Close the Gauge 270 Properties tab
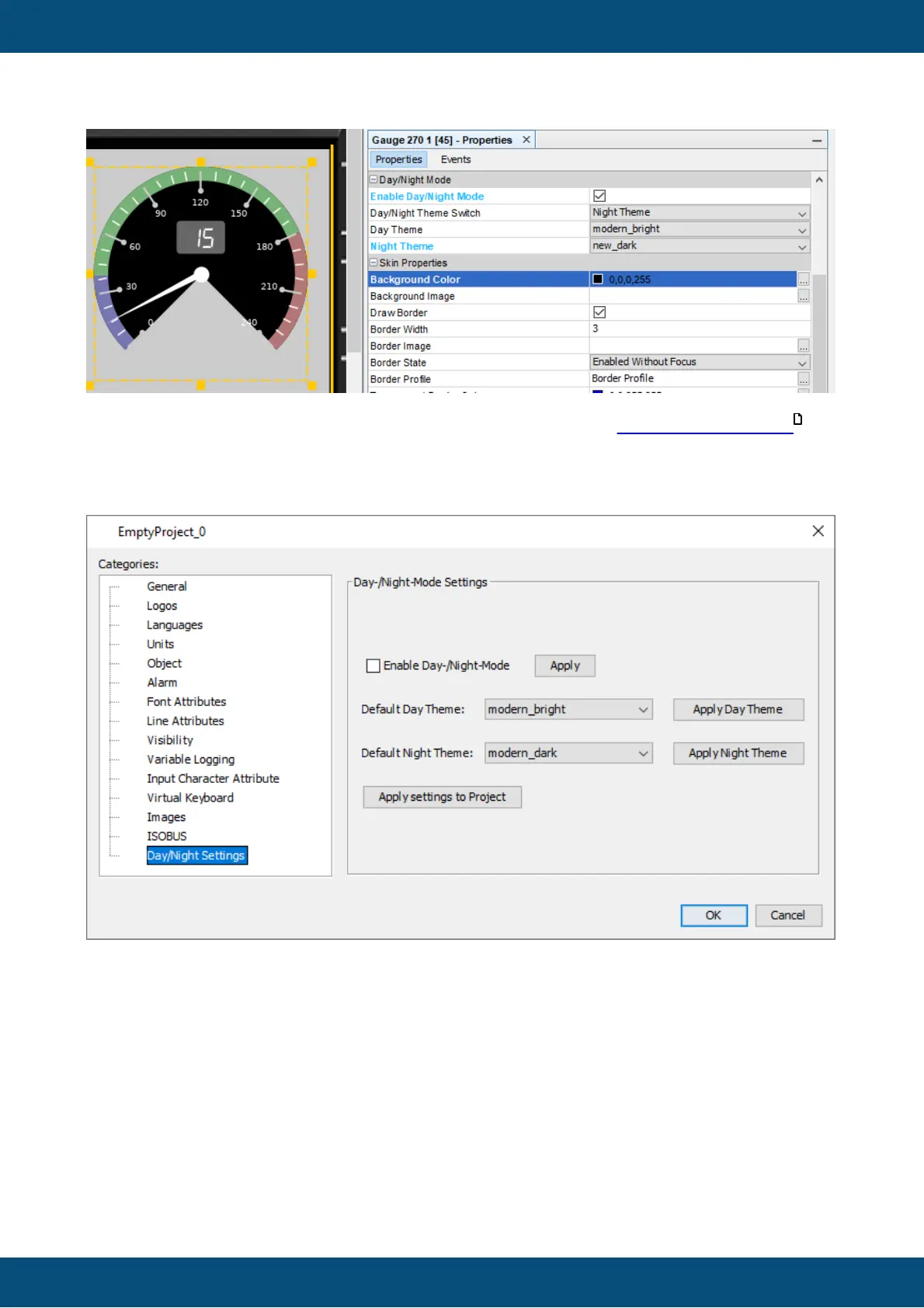 (526, 140)
